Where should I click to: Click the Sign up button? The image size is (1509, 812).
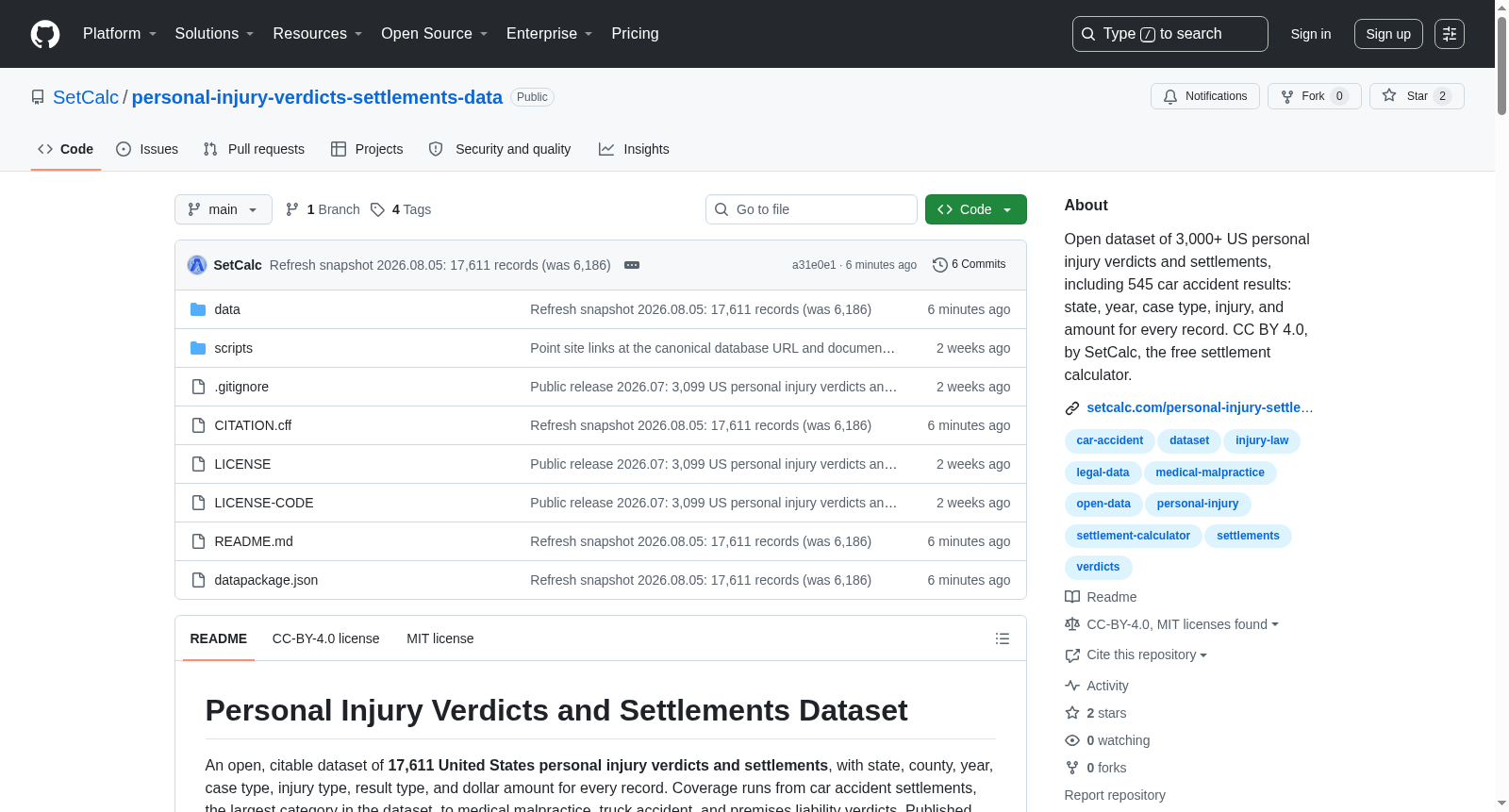coord(1388,34)
